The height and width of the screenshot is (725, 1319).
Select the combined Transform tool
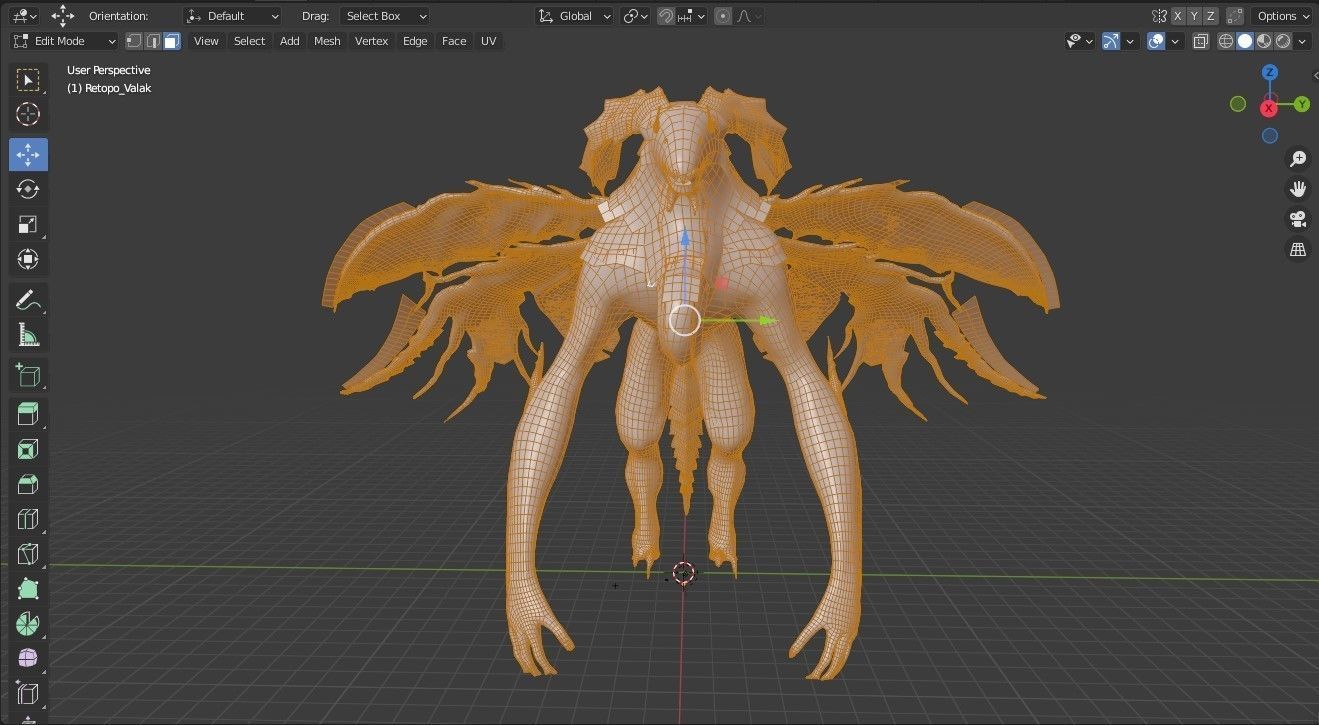[x=28, y=259]
